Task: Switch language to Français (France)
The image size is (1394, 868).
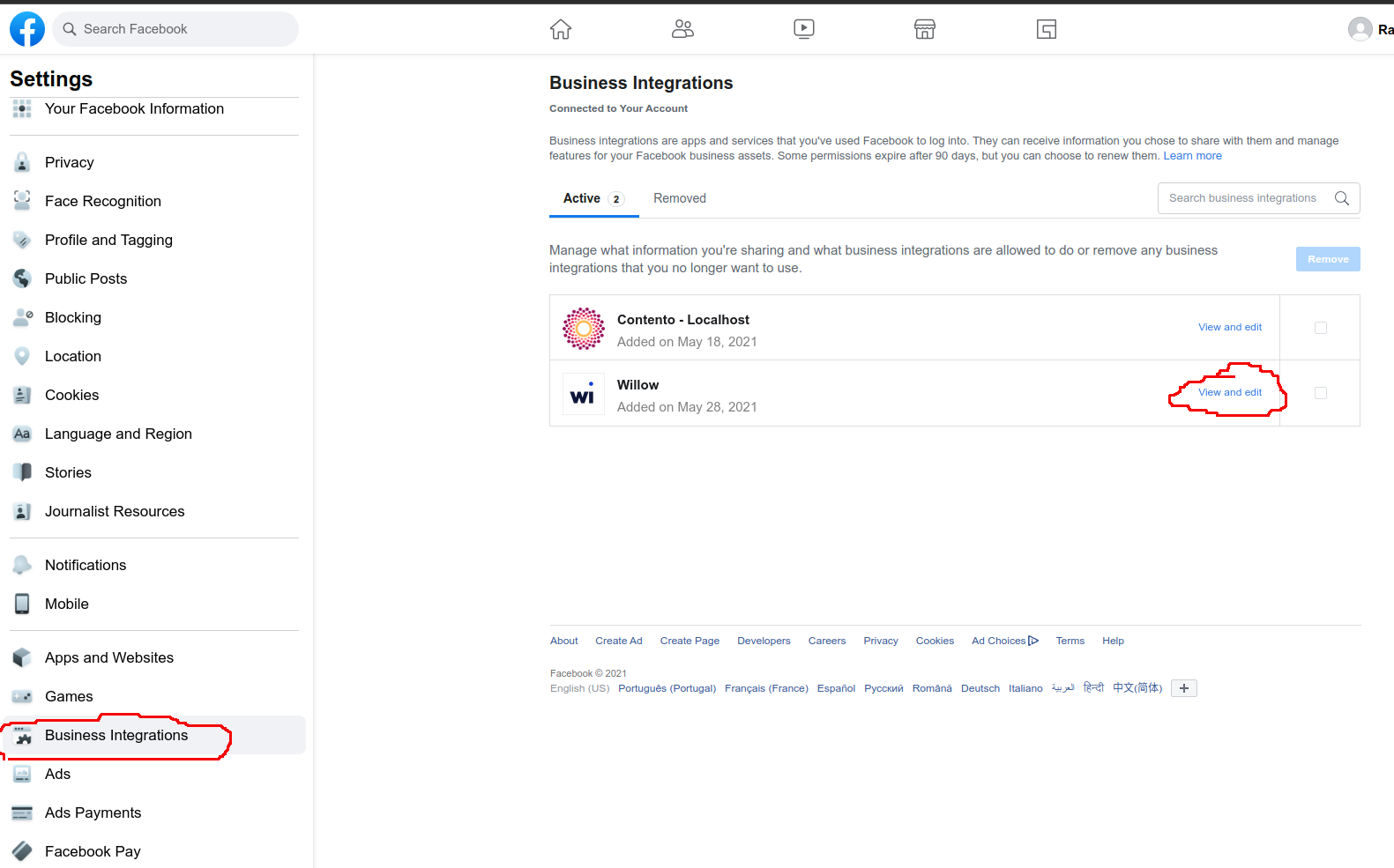Action: pyautogui.click(x=766, y=688)
